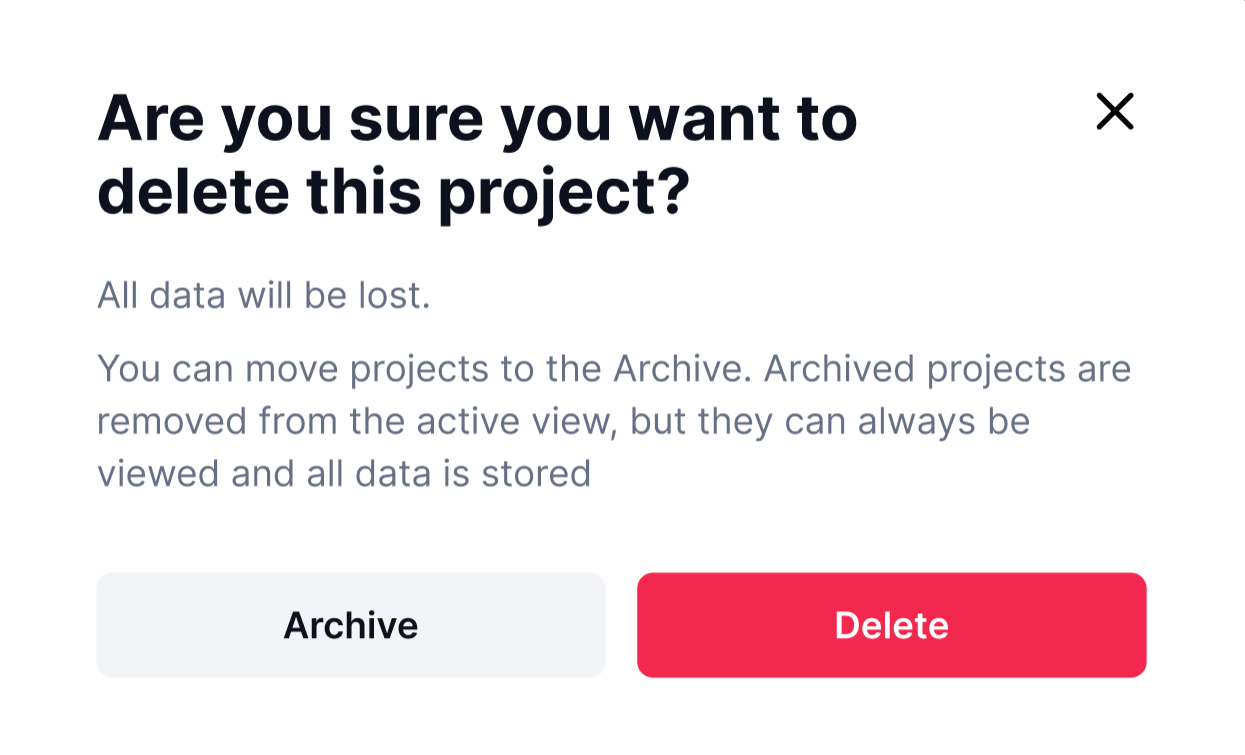Viewport: 1245px width, 755px height.
Task: Cancel deletion with the close cross icon
Action: [1114, 111]
